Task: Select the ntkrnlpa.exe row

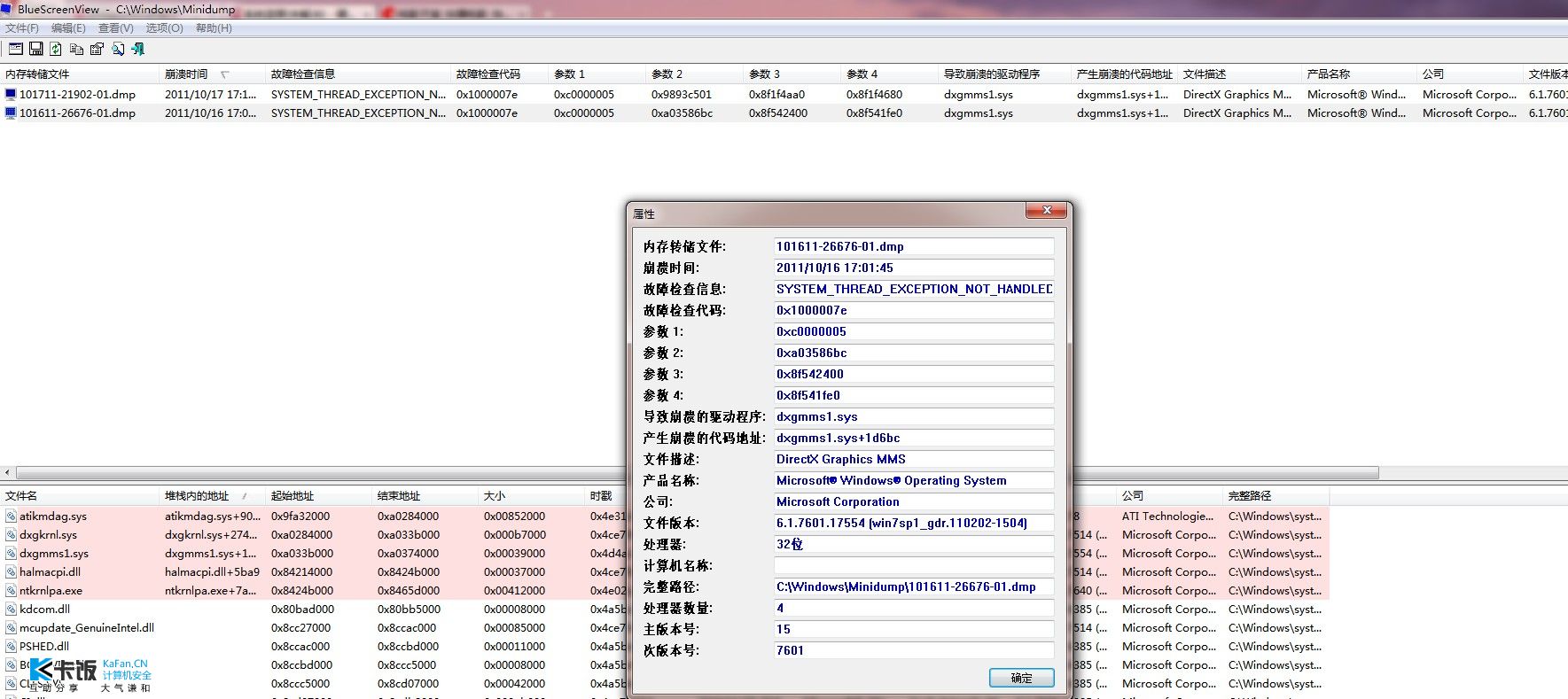Action: [665, 590]
